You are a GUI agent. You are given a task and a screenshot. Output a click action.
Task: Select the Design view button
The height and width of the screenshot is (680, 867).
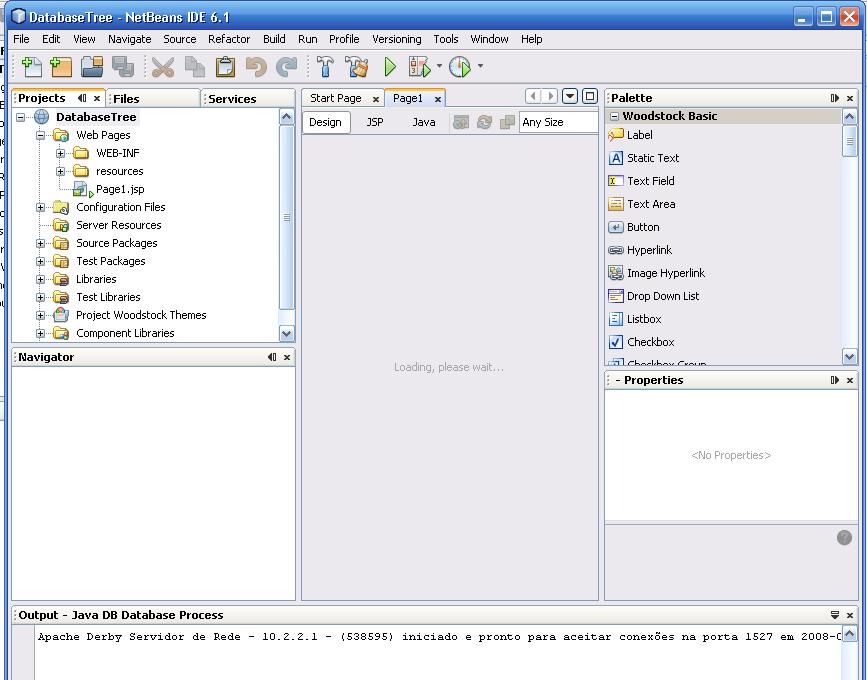[325, 122]
